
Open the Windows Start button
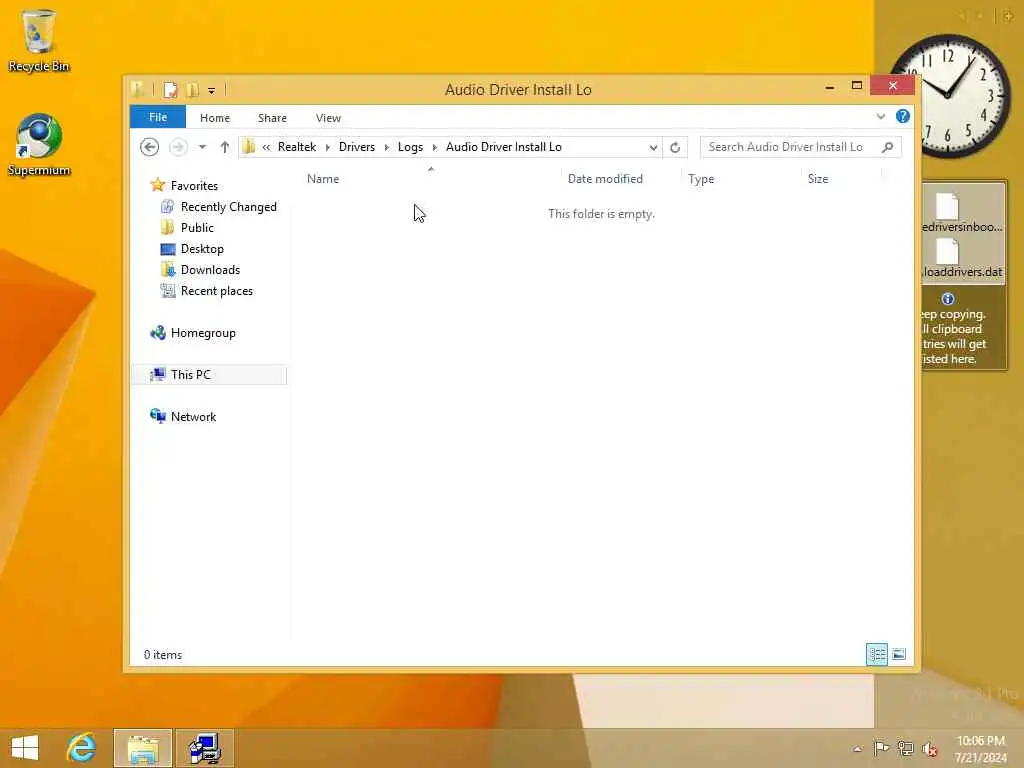tap(25, 748)
